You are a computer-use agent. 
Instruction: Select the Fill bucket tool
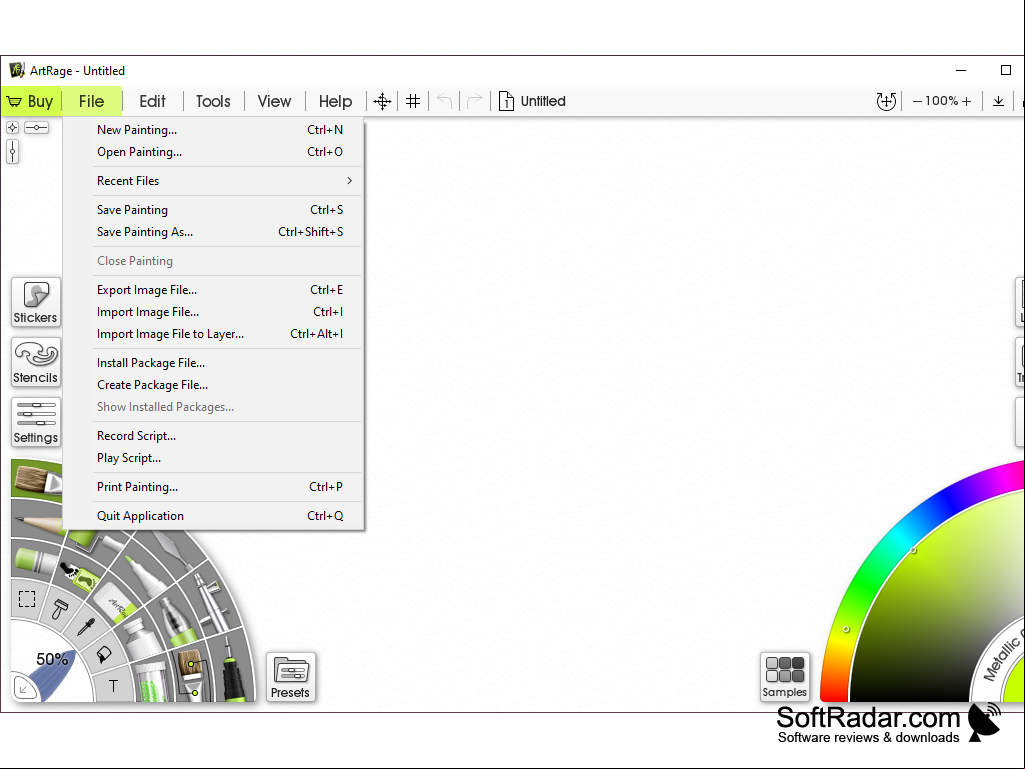tap(103, 654)
